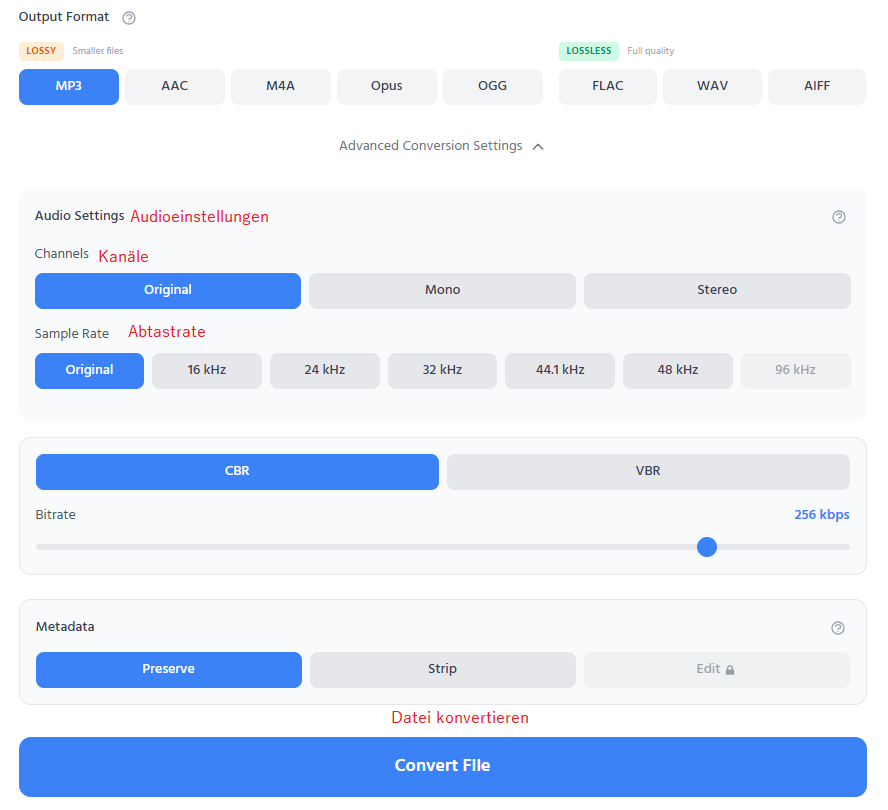Choose AAC as output format
Screen dimensions: 888x810
[x=174, y=86]
